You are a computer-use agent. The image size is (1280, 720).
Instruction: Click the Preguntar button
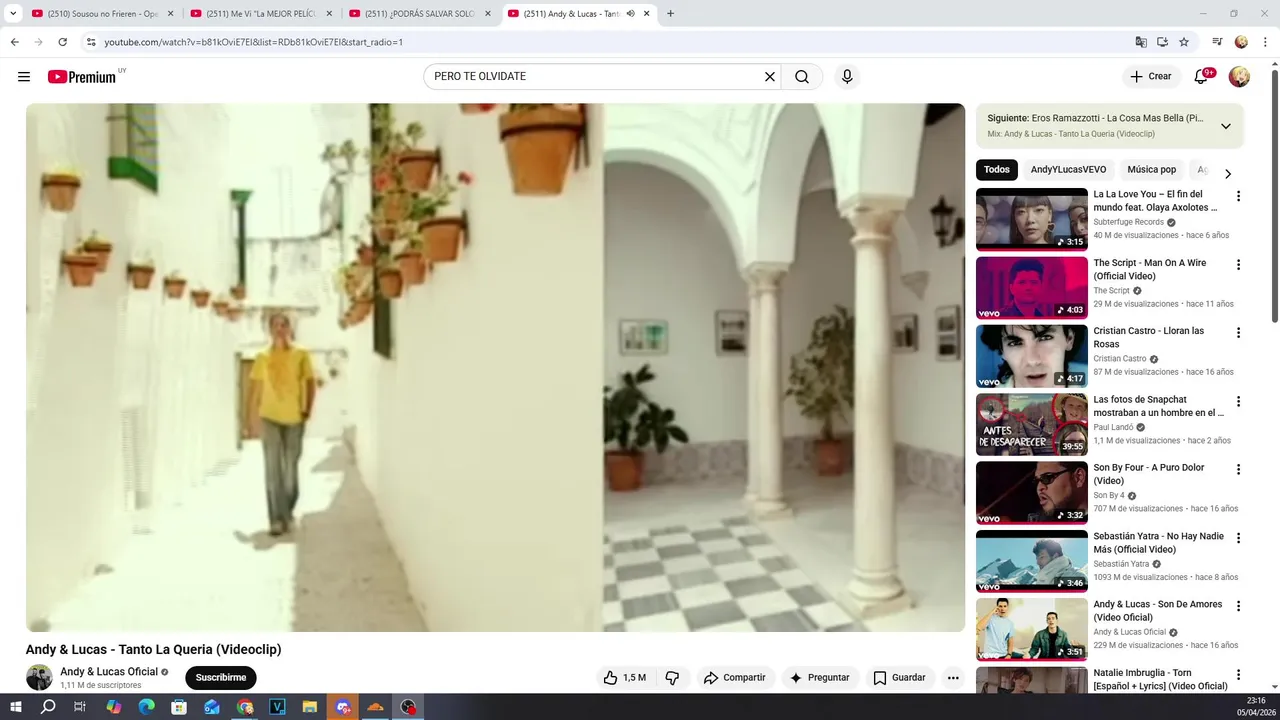pos(819,678)
